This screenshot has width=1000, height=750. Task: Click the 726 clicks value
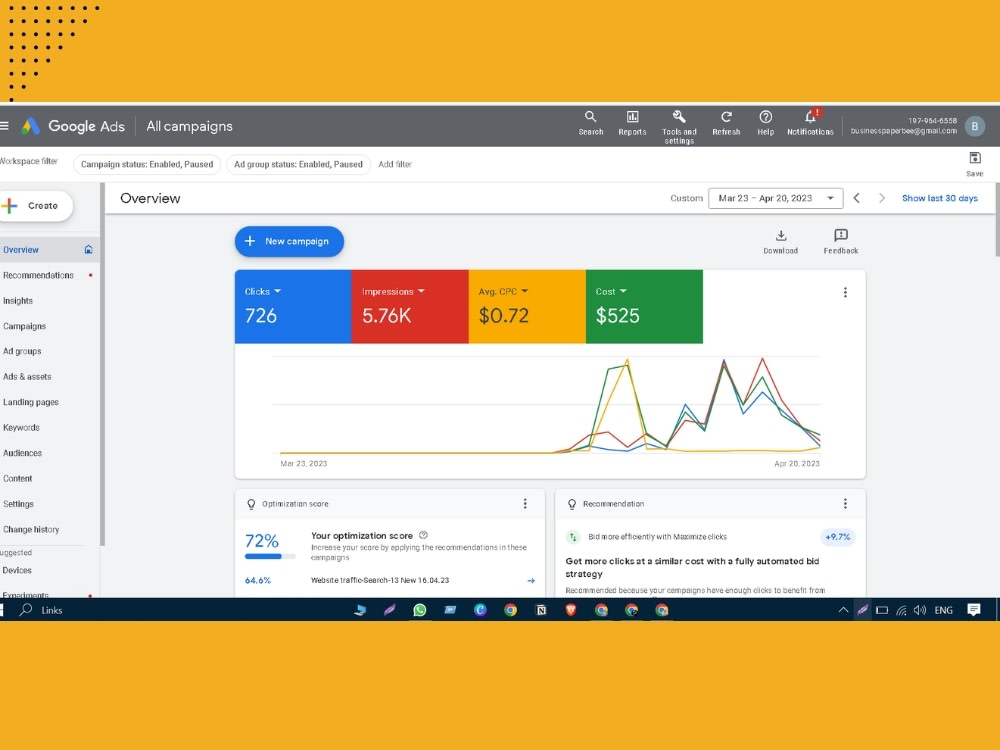(x=261, y=316)
